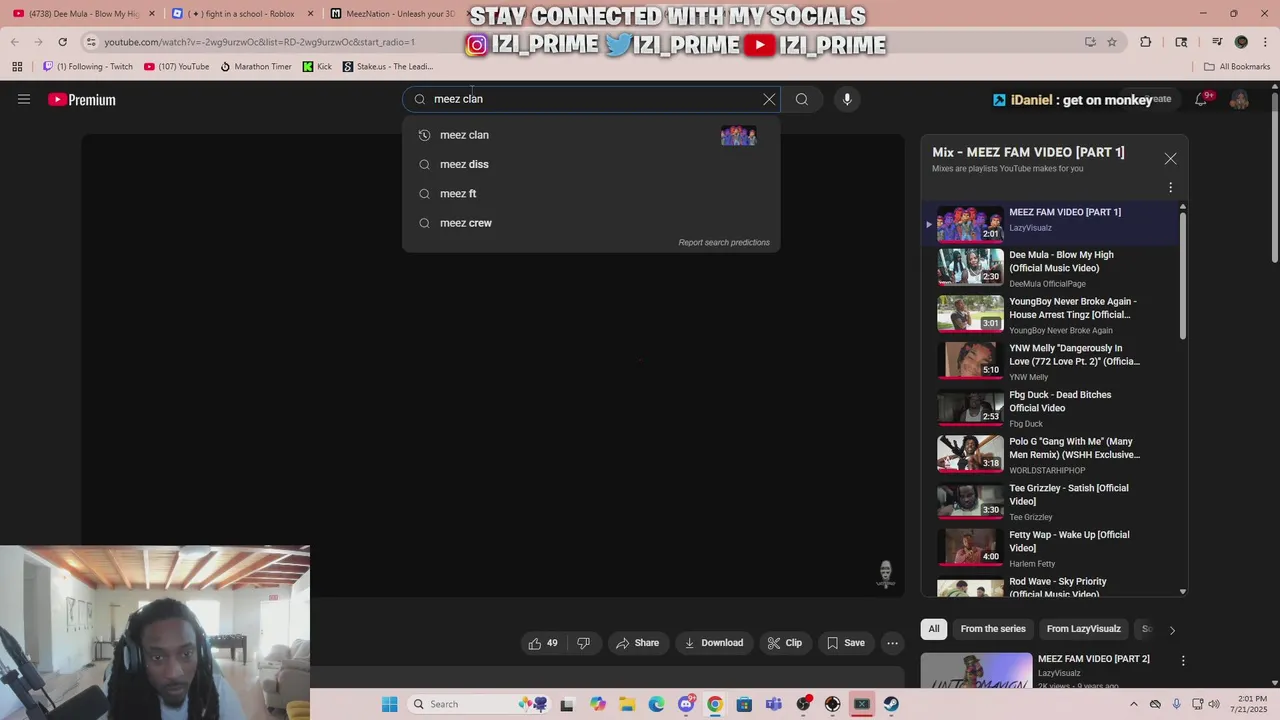Switch to the Roblox 'fight in a school' tab
Viewport: 1280px width, 720px height.
(x=240, y=14)
